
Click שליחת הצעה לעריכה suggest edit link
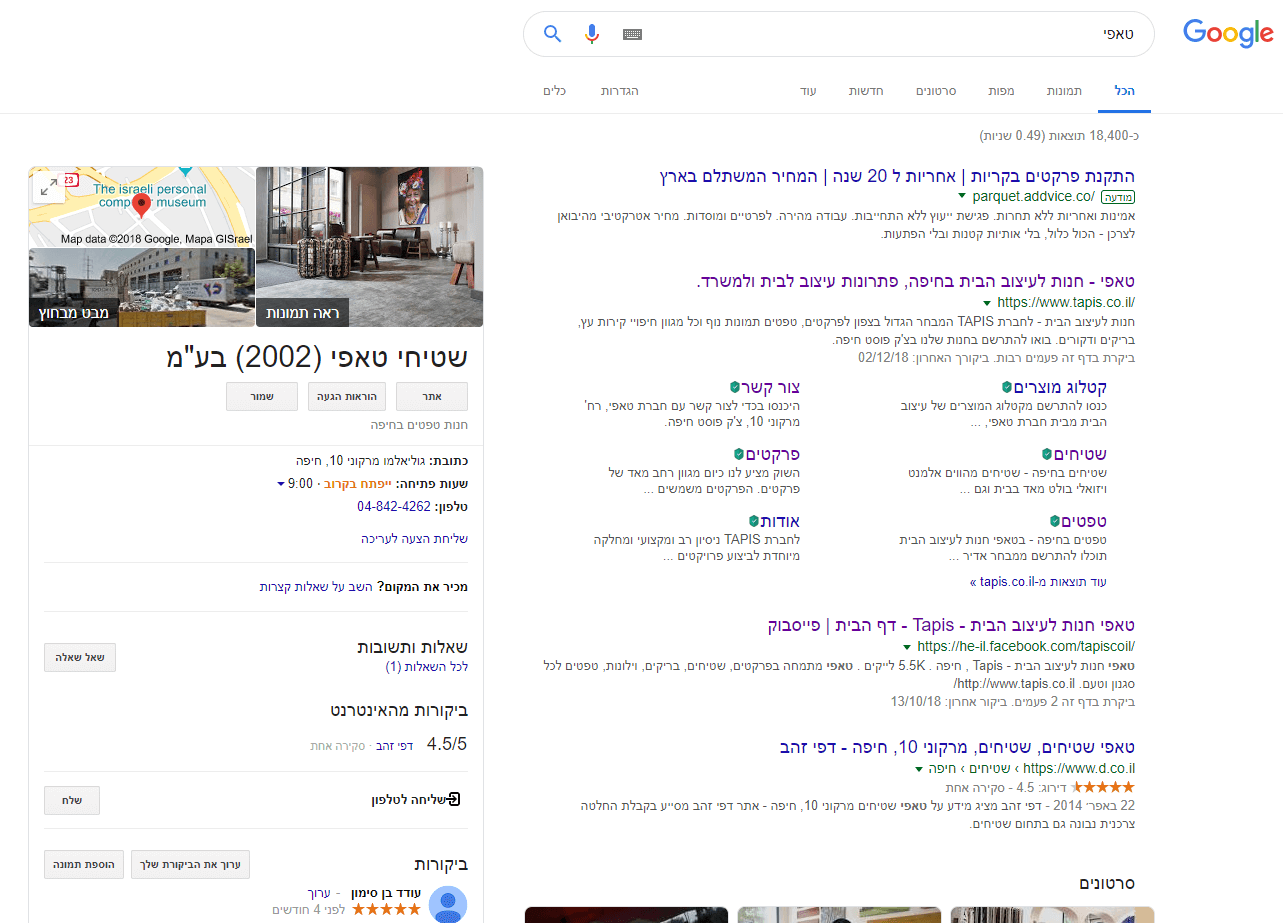414,538
